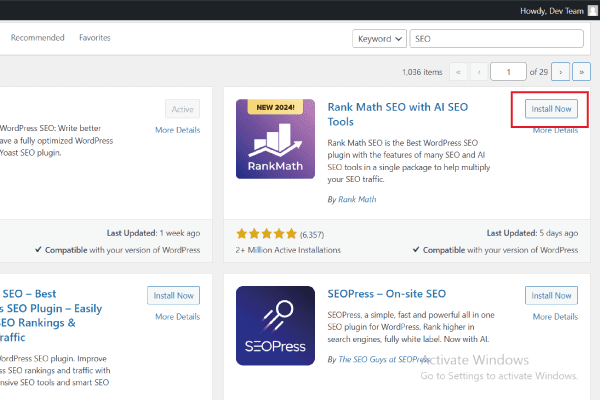
Task: Go to the first results page
Action: point(458,72)
